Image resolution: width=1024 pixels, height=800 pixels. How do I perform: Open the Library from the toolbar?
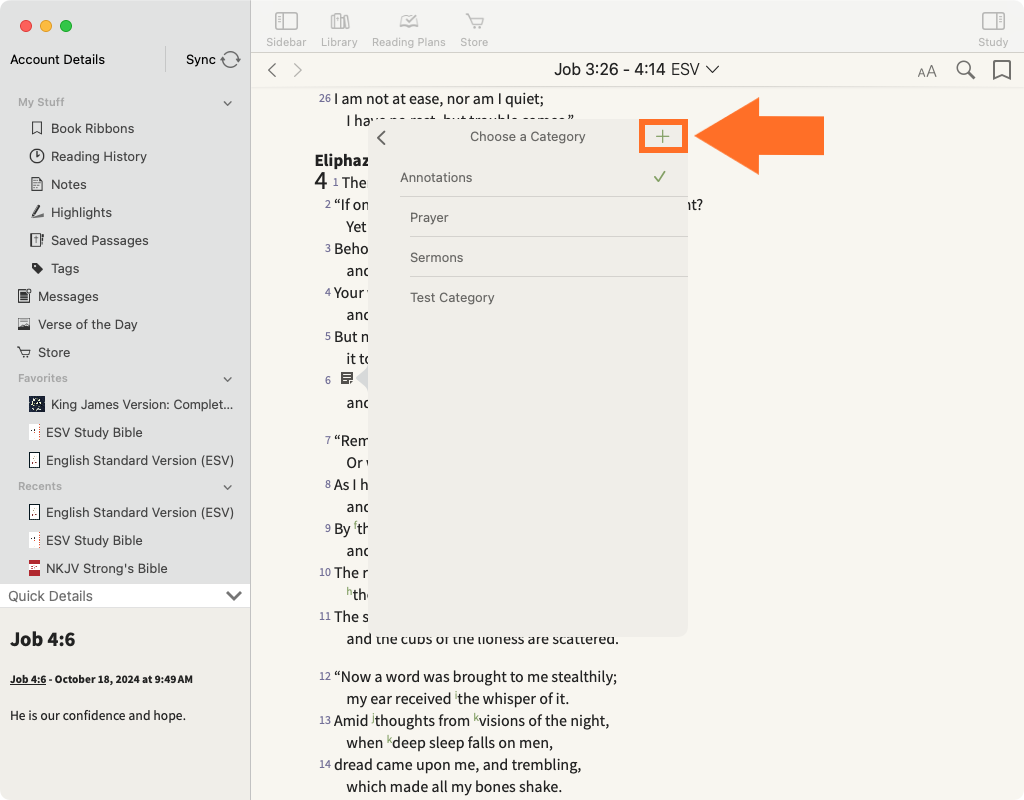point(339,29)
